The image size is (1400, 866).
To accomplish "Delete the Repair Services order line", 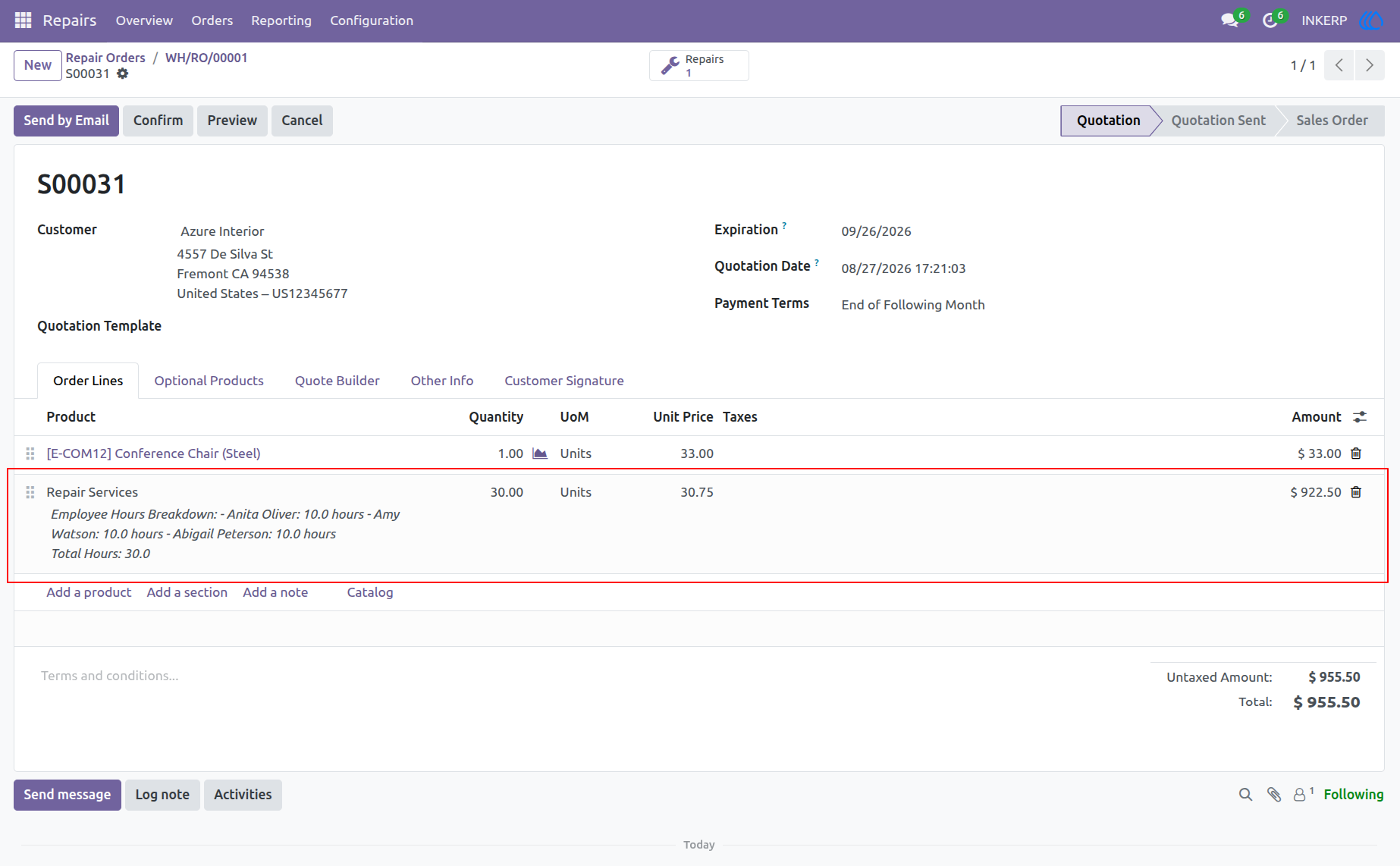I will point(1356,492).
